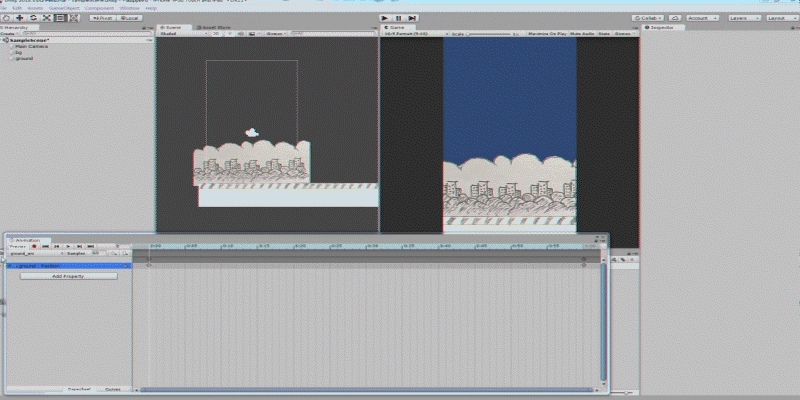The height and width of the screenshot is (400, 800).
Task: Select the ground : Position property row
Action: click(x=69, y=266)
